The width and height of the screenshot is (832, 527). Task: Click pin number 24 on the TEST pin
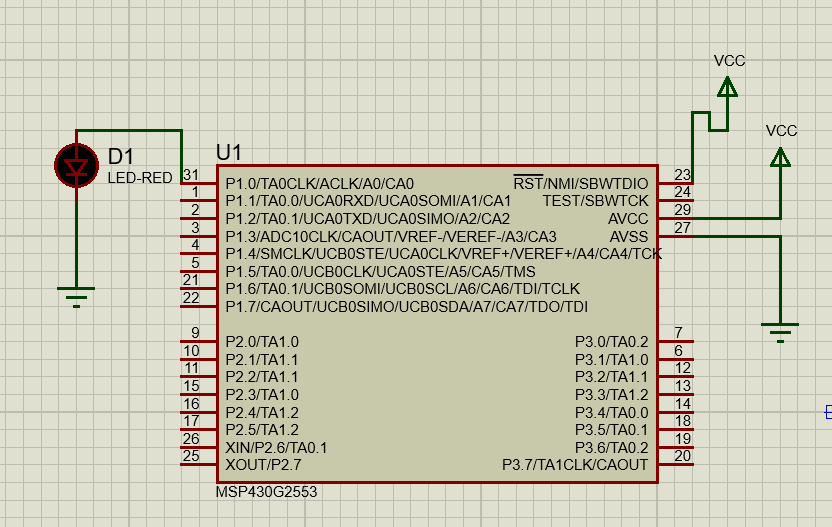point(682,192)
